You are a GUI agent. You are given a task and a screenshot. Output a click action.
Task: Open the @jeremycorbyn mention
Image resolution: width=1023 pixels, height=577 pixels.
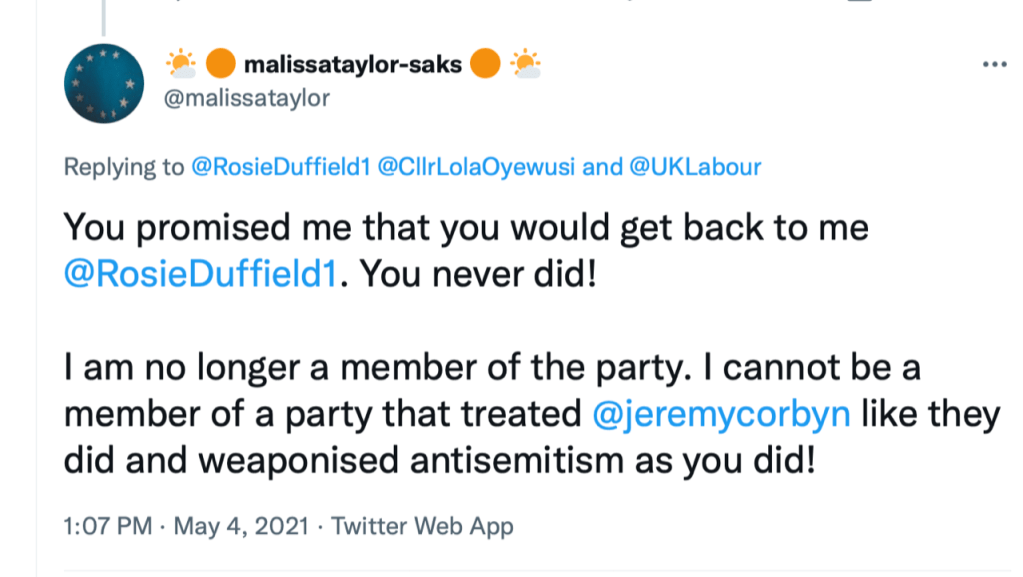723,414
